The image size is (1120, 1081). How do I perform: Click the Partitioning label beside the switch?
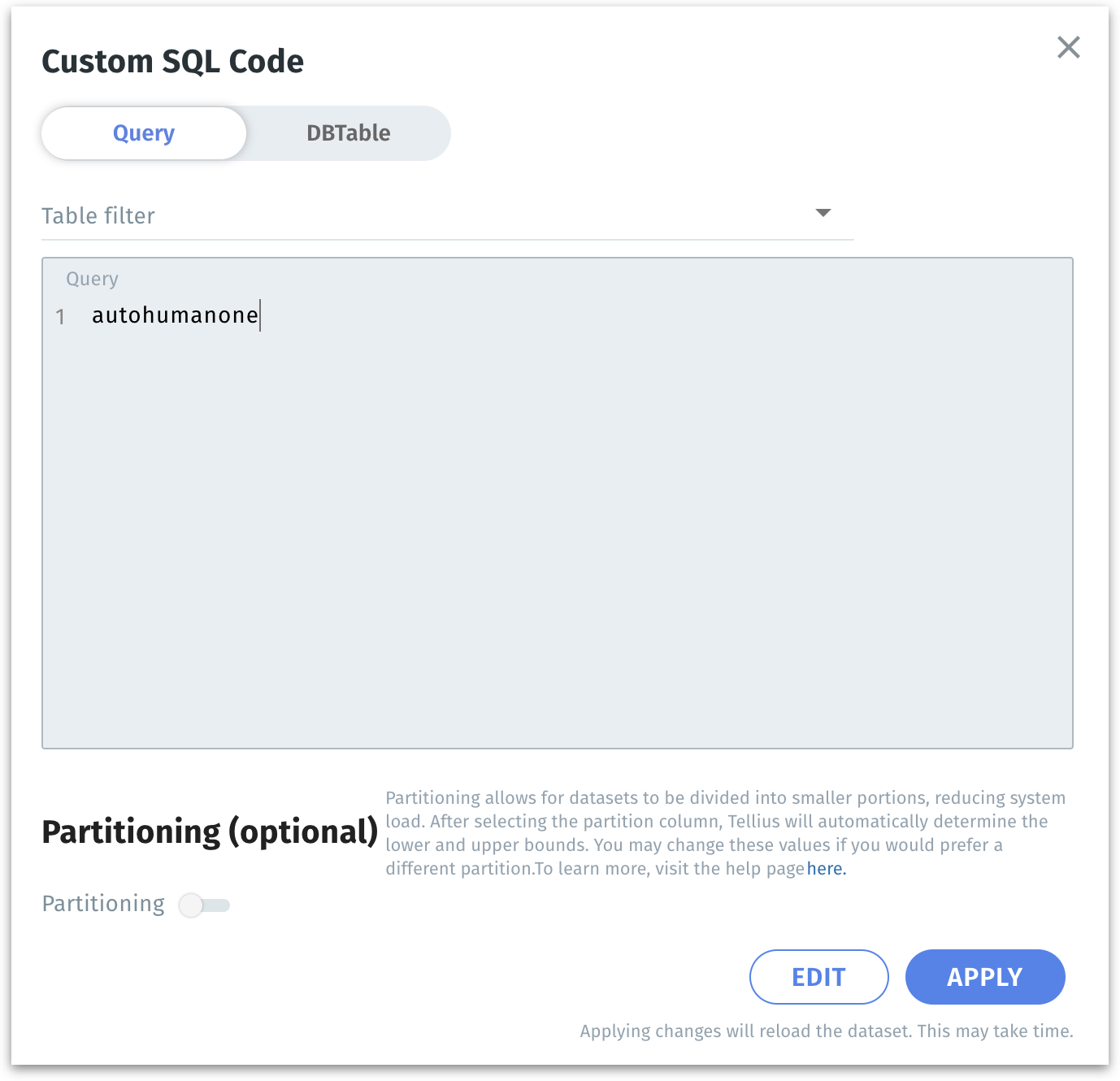coord(103,904)
